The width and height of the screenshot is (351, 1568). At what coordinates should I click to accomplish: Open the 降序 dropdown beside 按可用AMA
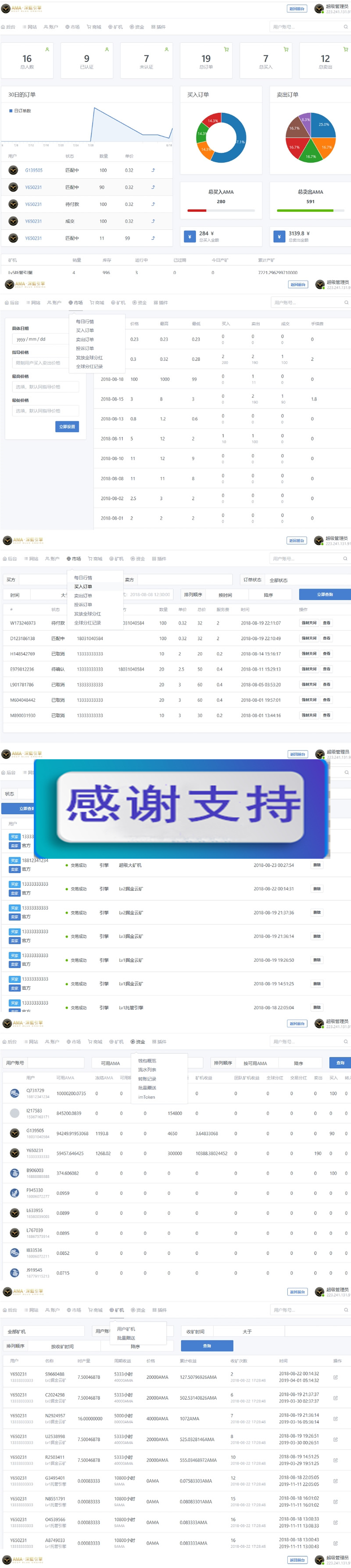(299, 1063)
